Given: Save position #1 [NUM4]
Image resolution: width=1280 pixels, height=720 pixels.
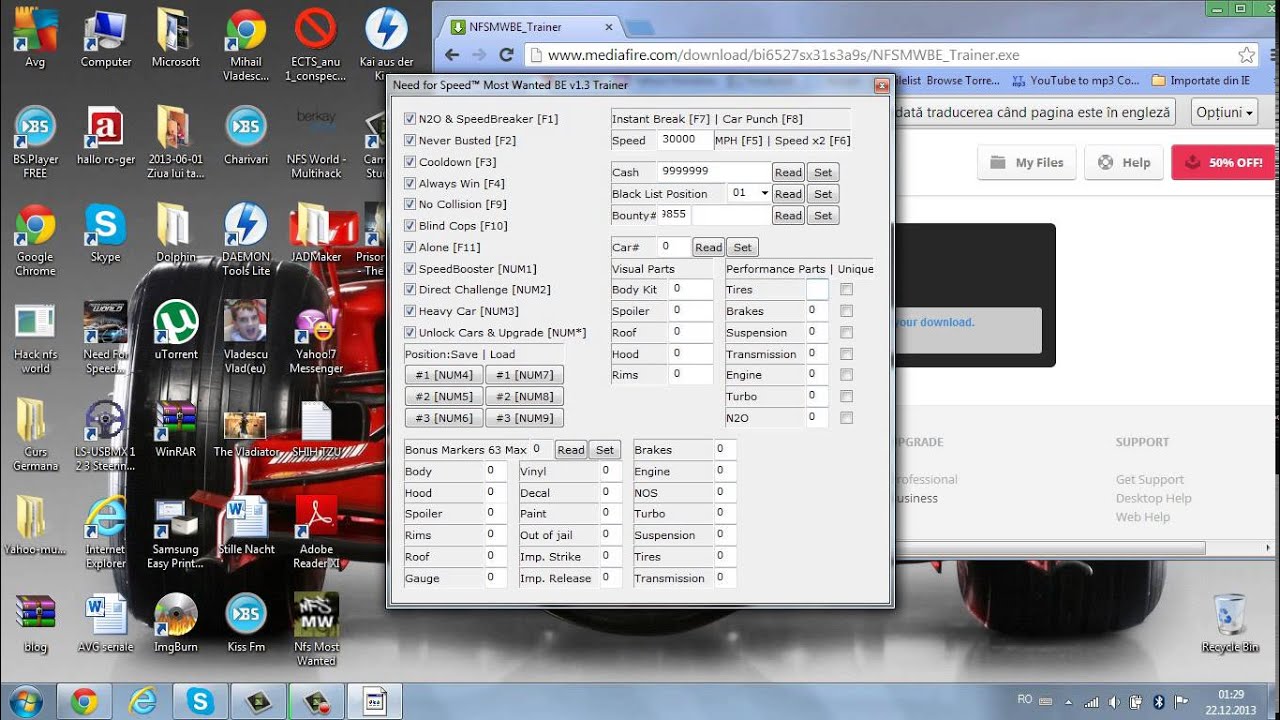Looking at the screenshot, I should 444,375.
